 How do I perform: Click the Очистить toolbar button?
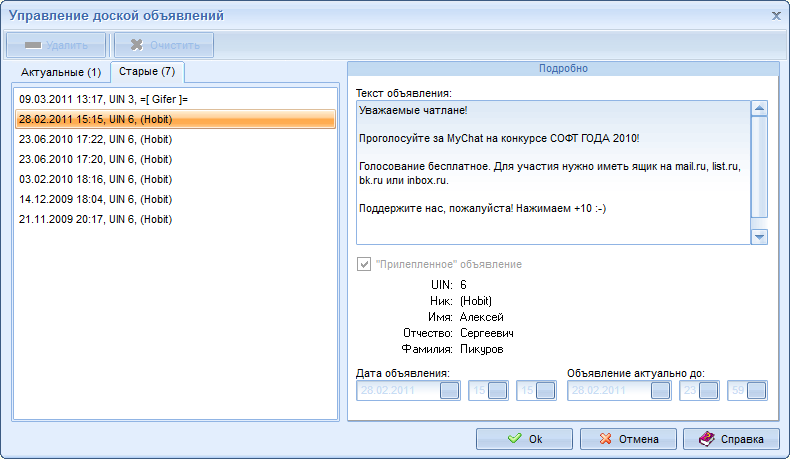coord(164,45)
